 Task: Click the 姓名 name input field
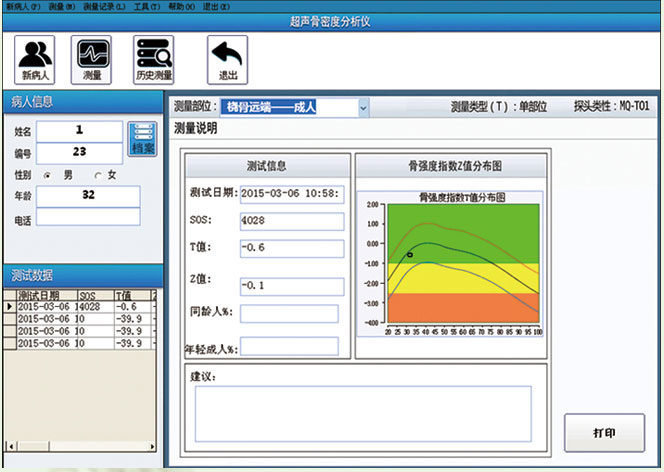(79, 131)
